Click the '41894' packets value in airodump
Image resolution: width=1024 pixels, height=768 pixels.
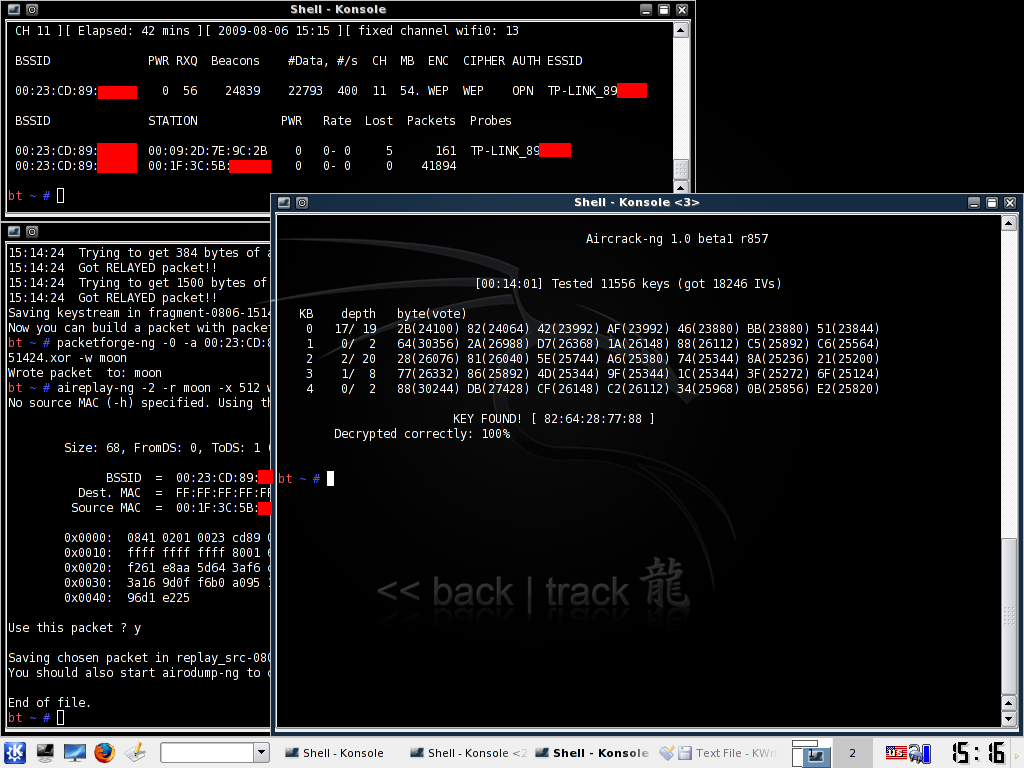coord(439,166)
